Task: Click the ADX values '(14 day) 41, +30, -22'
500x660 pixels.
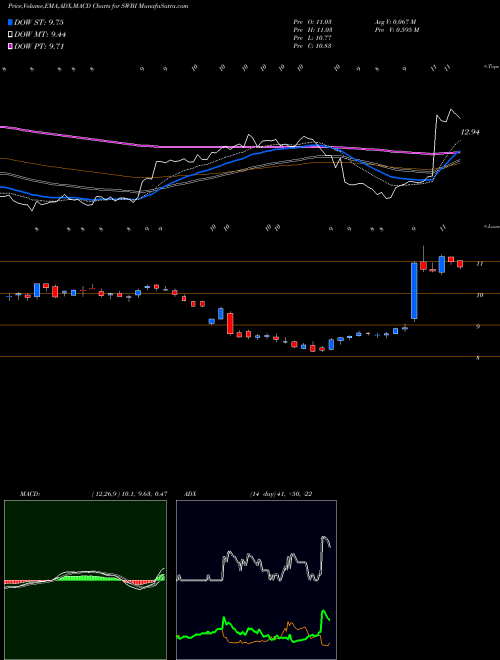Action: [280, 494]
